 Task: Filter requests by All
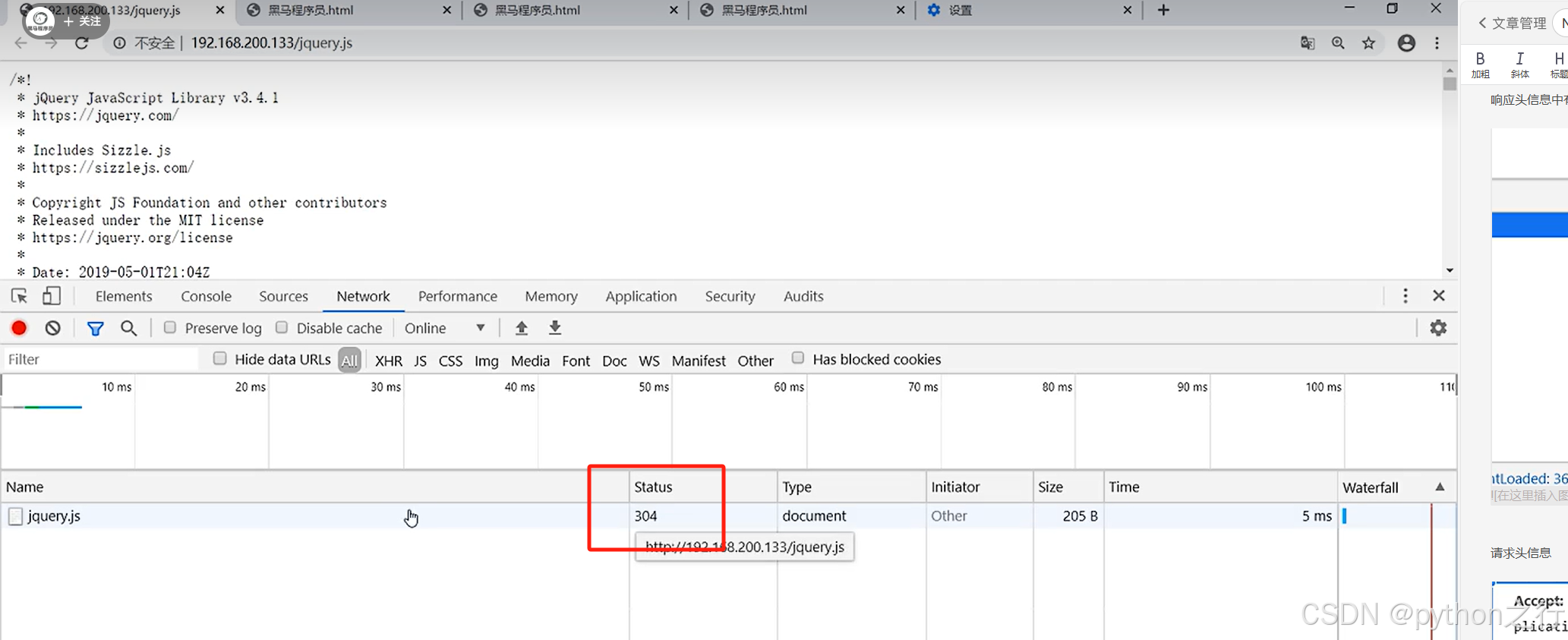[x=349, y=361]
